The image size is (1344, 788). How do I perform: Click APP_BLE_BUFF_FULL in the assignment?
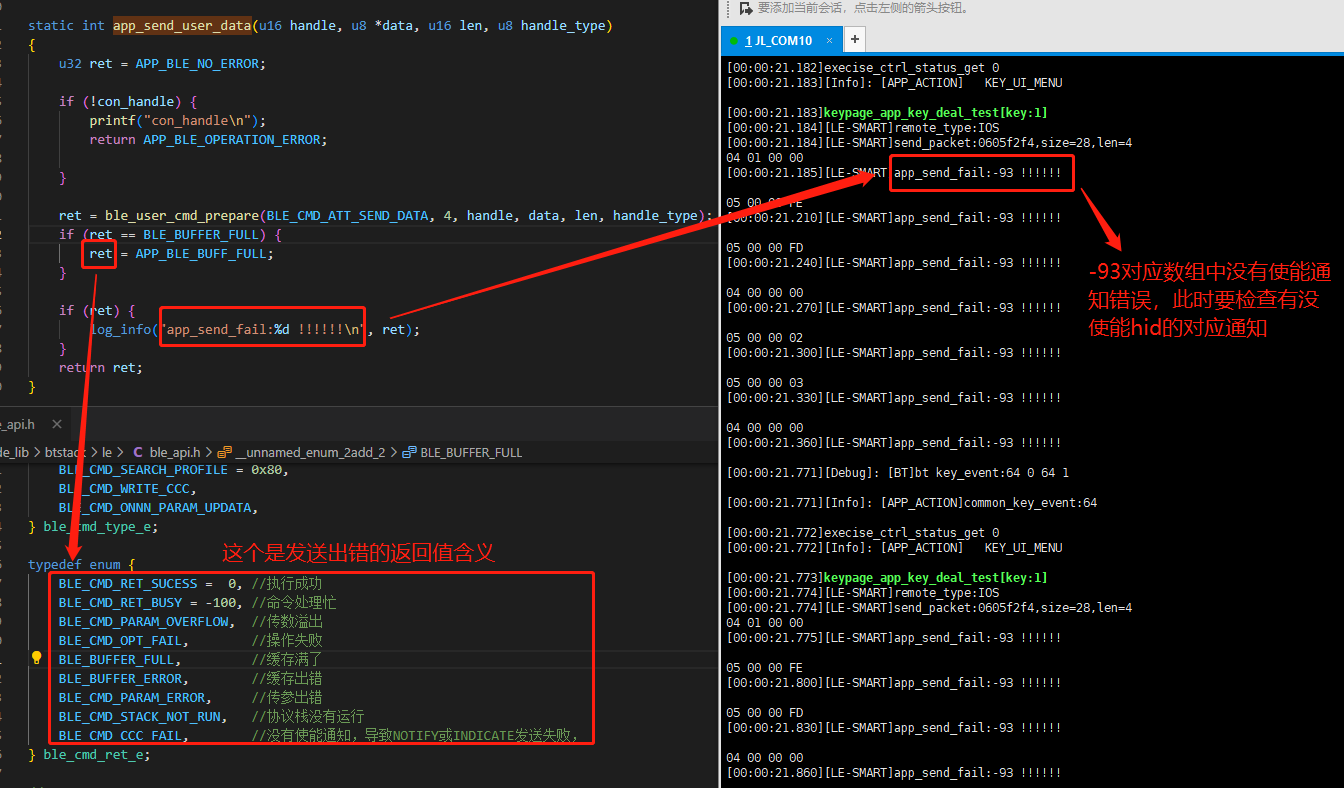coord(201,253)
